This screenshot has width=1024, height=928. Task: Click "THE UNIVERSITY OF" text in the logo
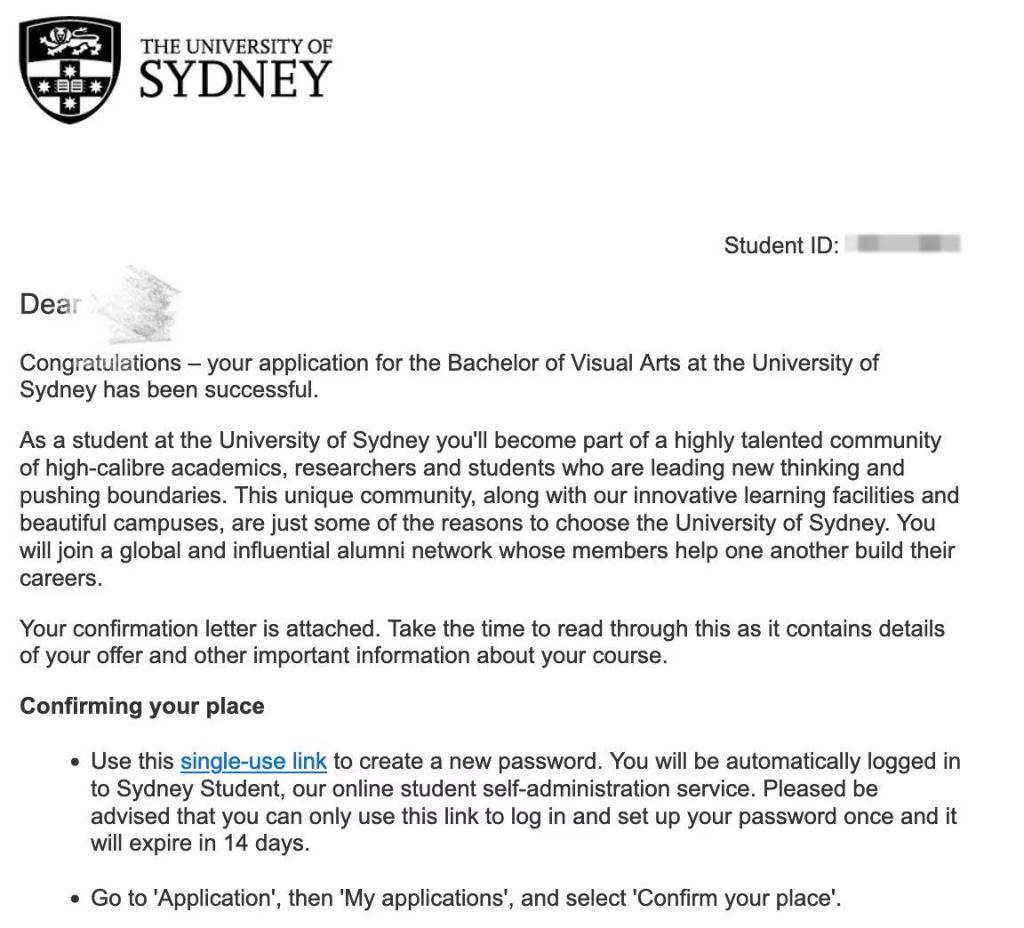coord(236,46)
